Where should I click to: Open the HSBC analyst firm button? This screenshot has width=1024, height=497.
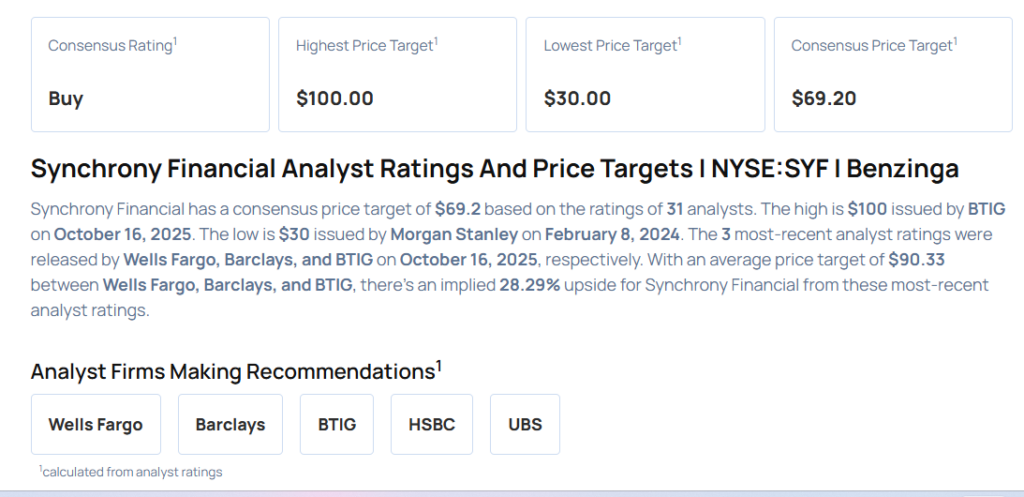(432, 424)
